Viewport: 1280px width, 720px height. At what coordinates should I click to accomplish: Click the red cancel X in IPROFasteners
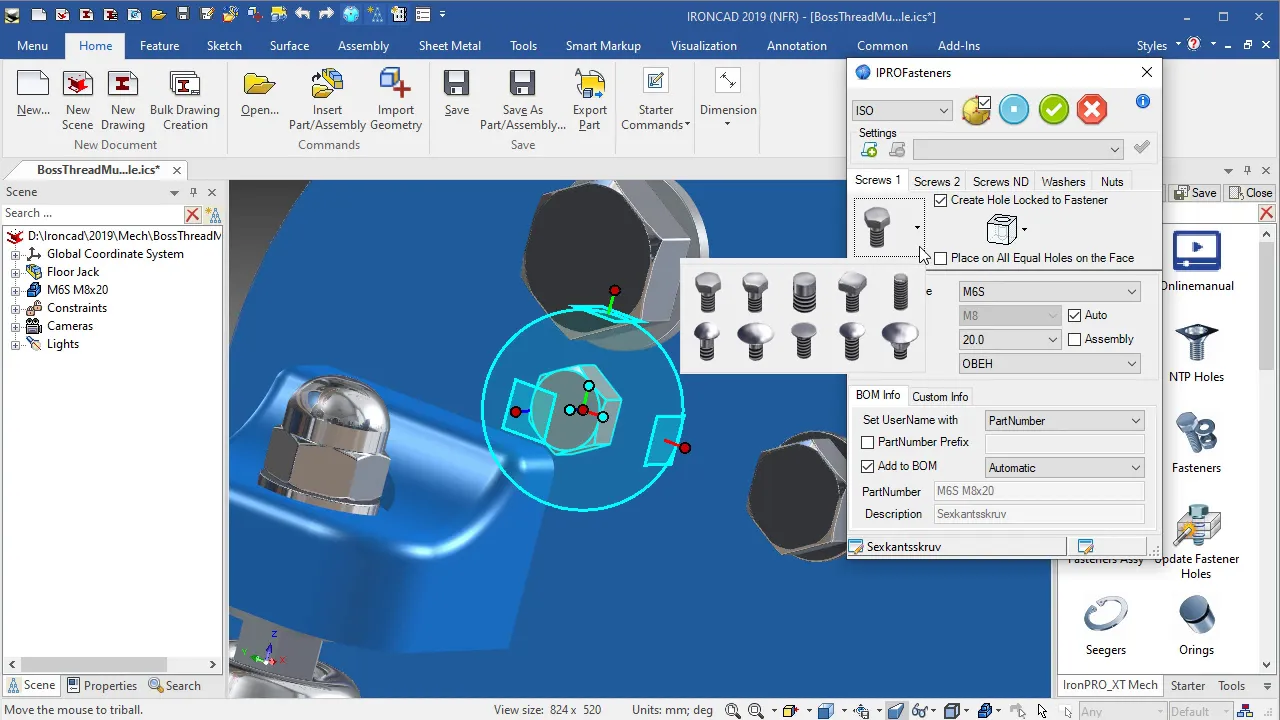(x=1092, y=110)
